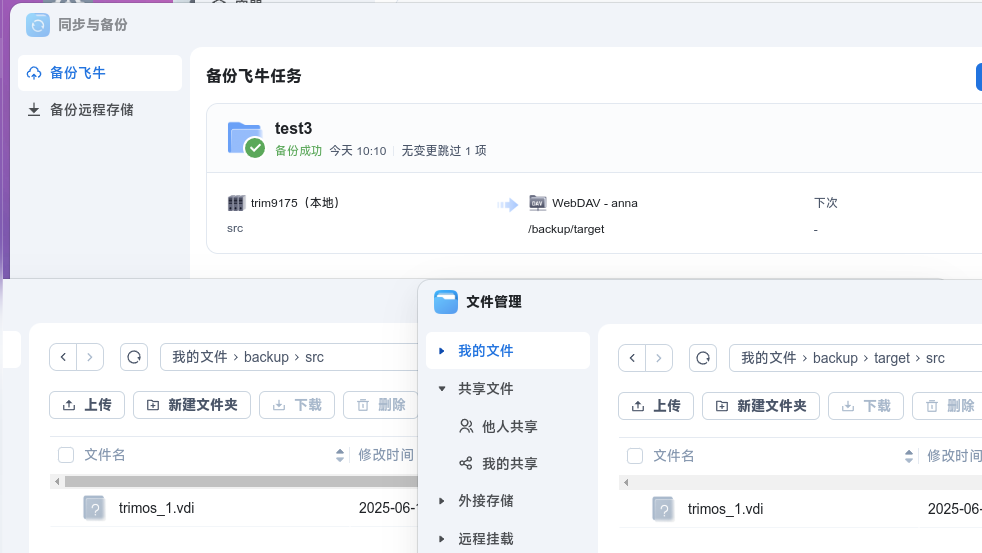Click the share icon beside 我的共享

466,463
